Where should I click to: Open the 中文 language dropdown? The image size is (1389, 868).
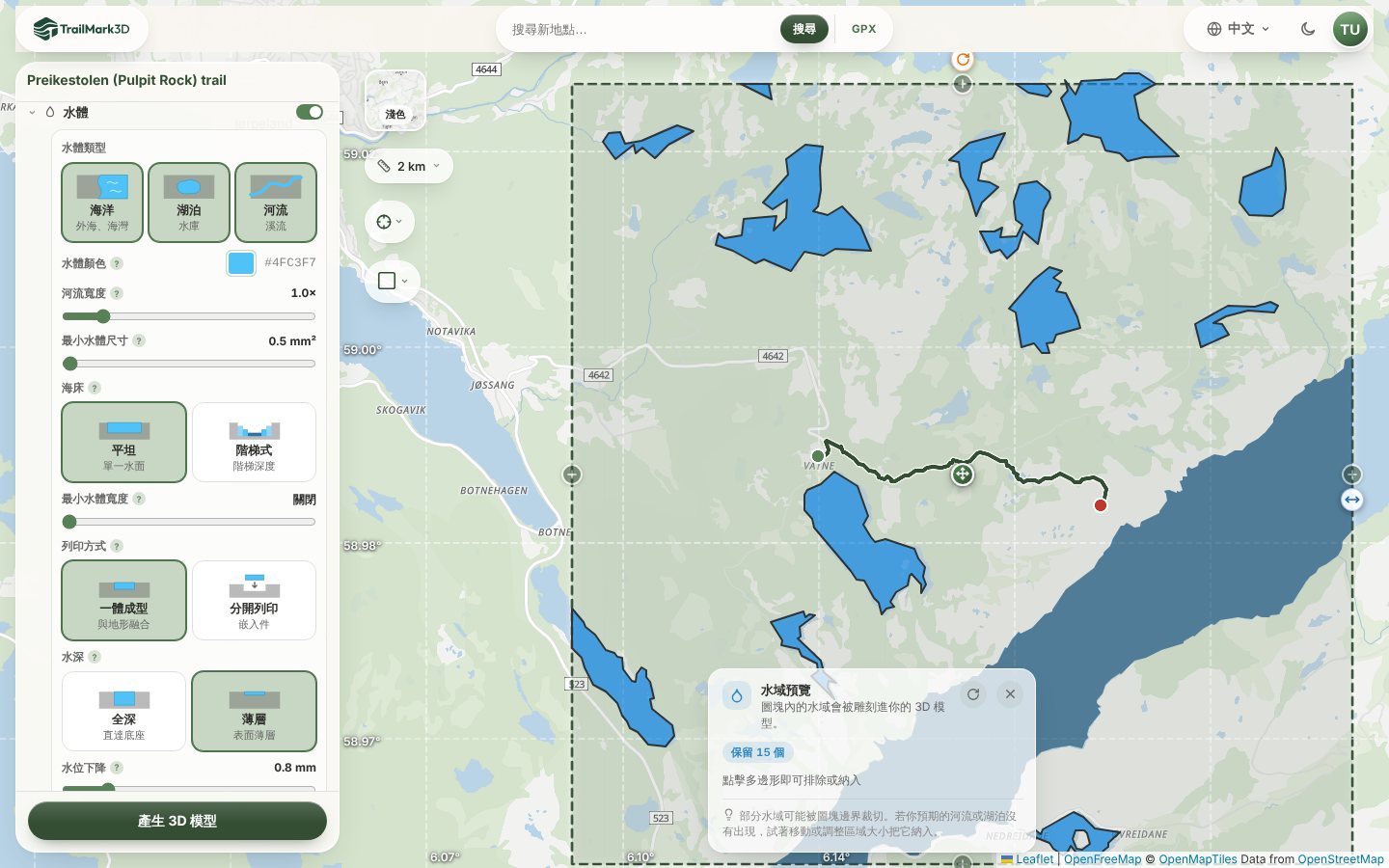click(1239, 29)
